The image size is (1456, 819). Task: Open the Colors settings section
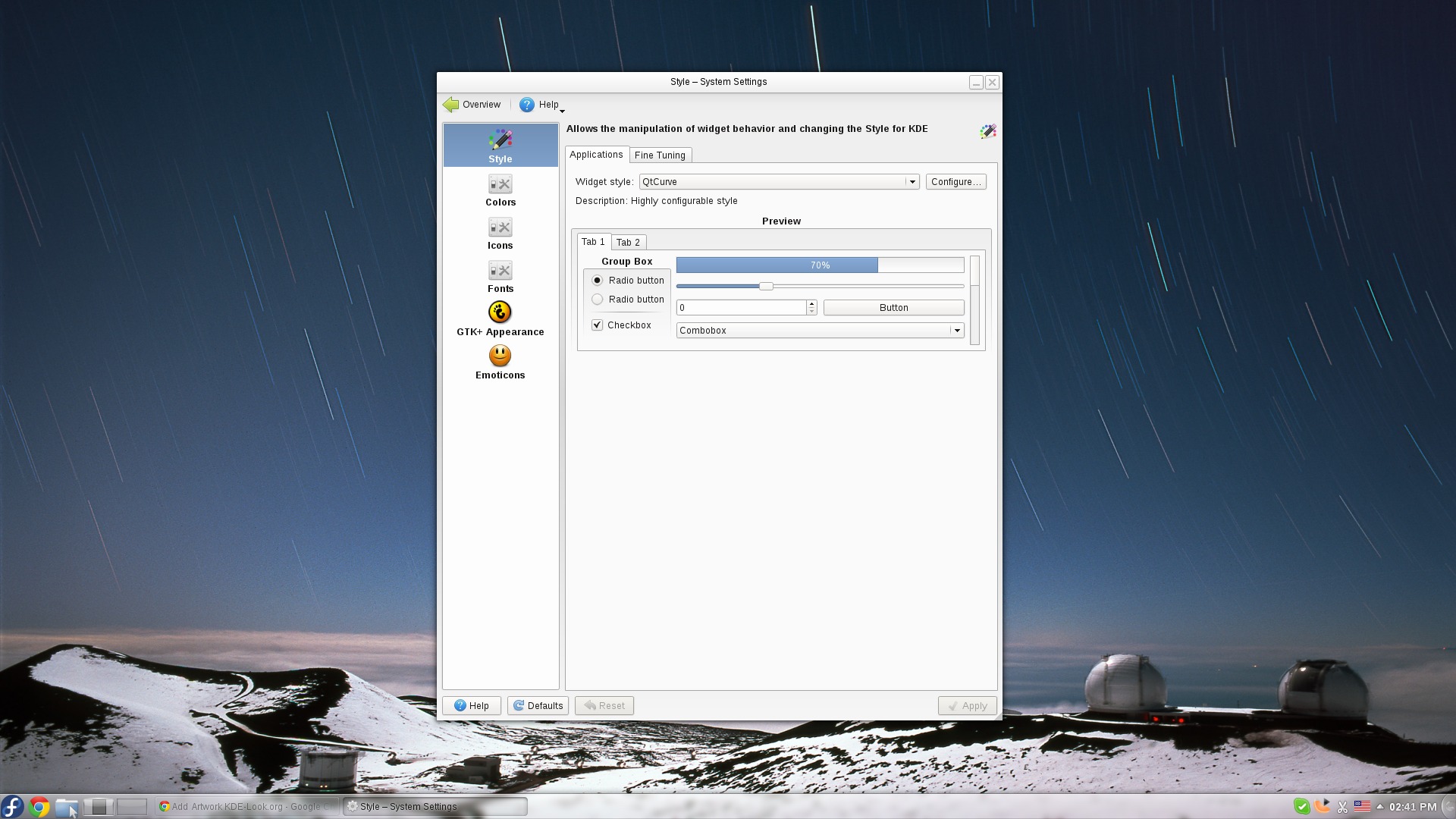pos(500,190)
